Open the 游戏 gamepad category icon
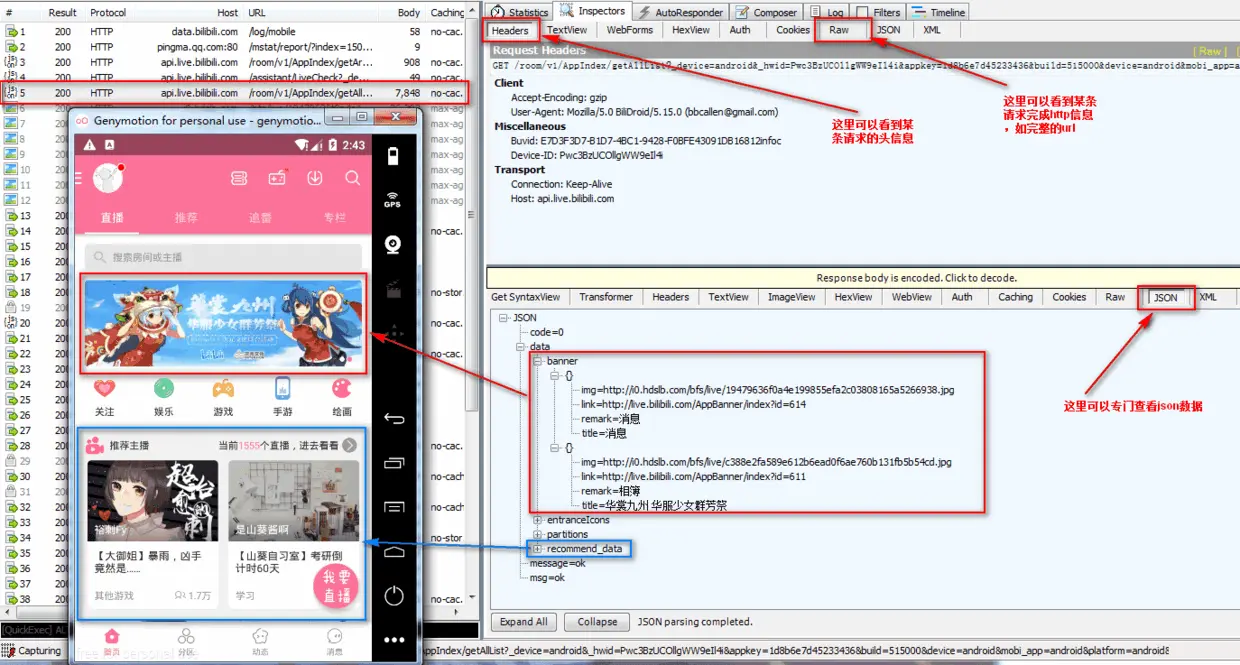 pos(223,389)
